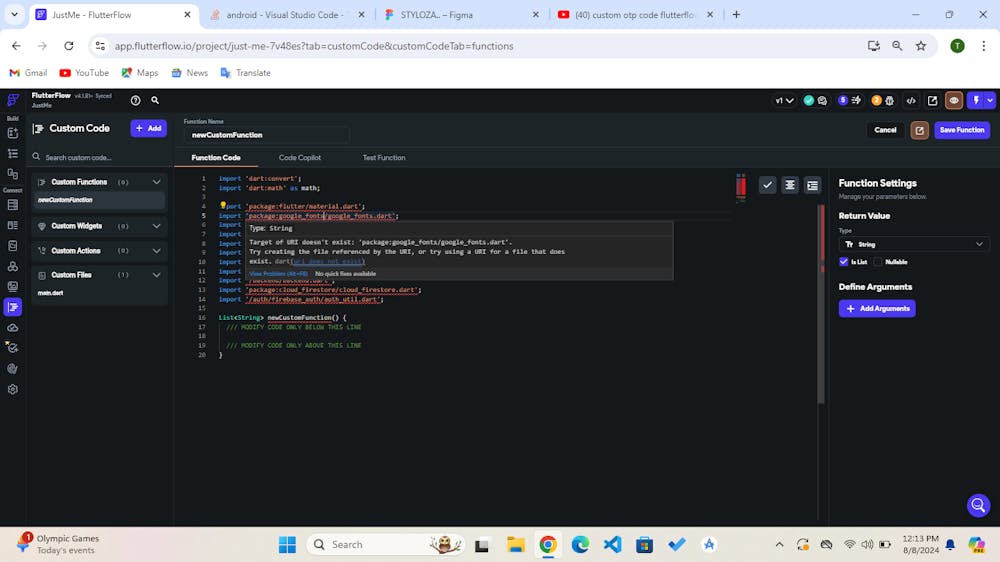
Task: Open the App State sidebar icon
Action: coord(13,246)
